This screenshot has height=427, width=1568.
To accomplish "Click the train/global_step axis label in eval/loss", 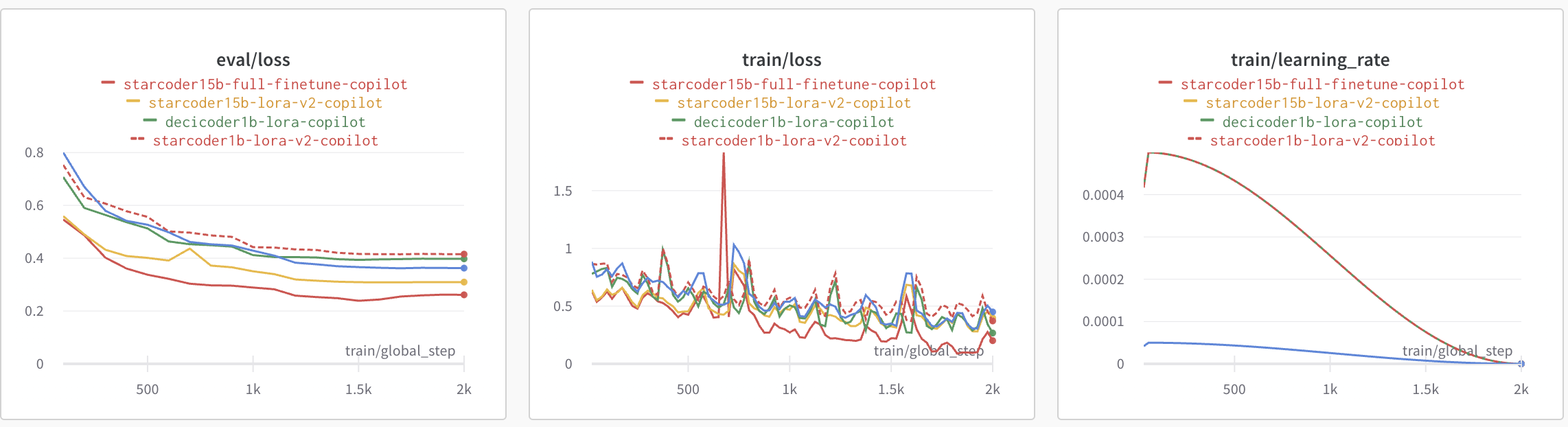I will tap(400, 351).
